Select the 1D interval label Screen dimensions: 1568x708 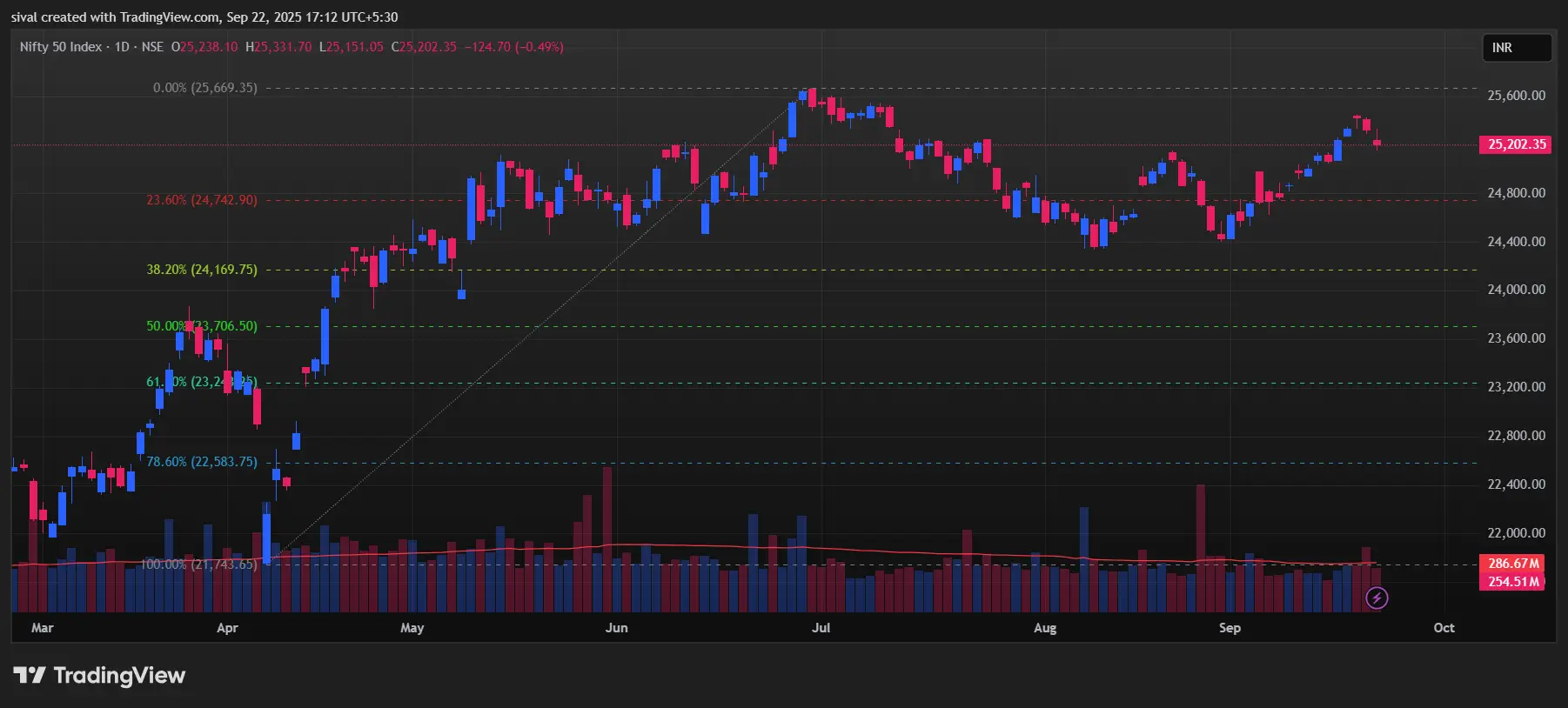click(x=122, y=47)
